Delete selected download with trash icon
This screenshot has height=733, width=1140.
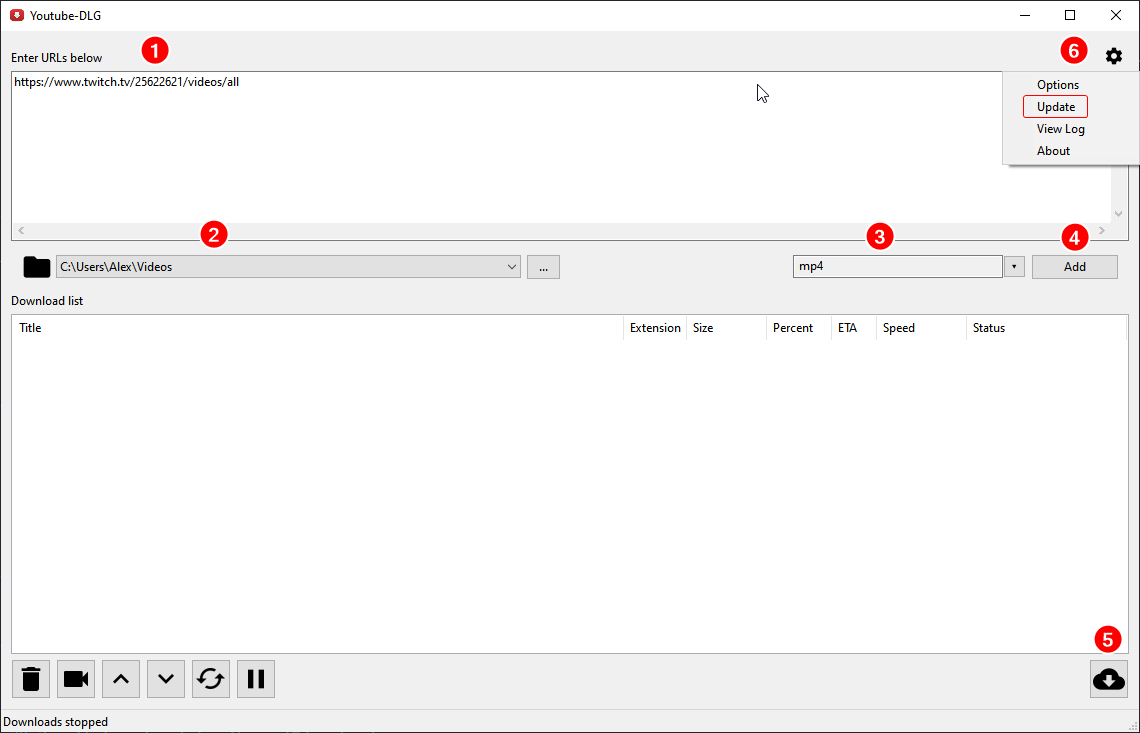click(x=31, y=679)
